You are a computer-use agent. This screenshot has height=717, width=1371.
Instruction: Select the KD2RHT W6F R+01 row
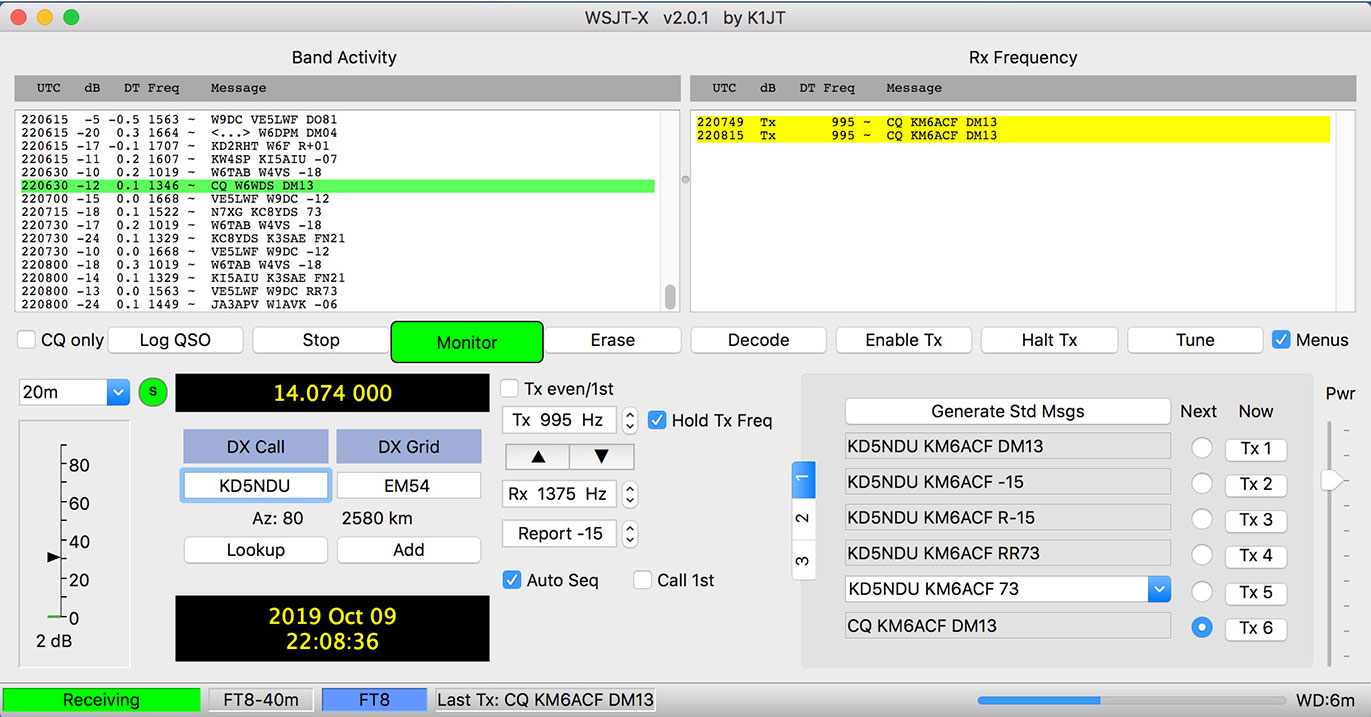pos(338,146)
